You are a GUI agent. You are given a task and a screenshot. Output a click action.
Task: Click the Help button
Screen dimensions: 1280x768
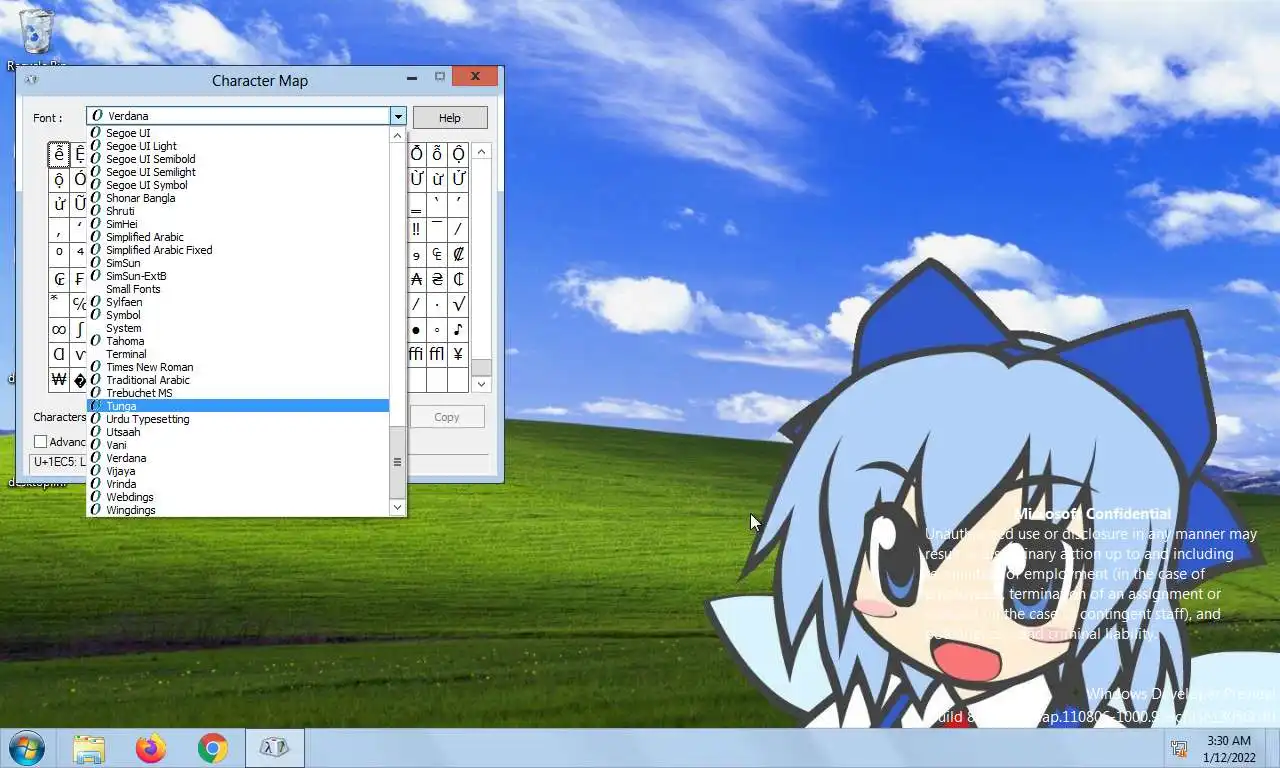450,117
